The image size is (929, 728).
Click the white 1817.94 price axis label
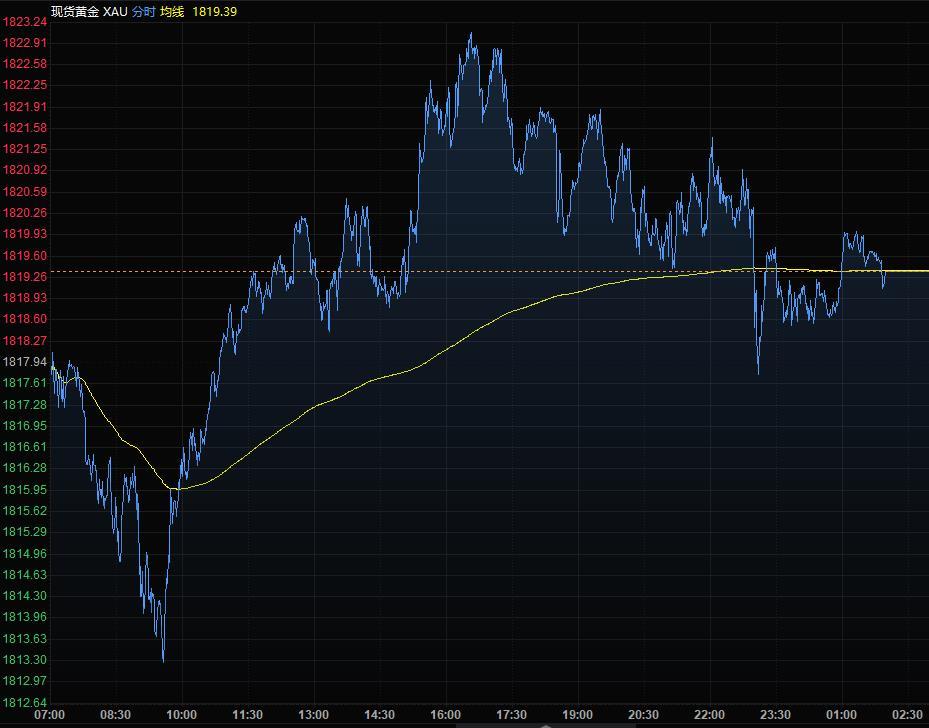pos(24,362)
